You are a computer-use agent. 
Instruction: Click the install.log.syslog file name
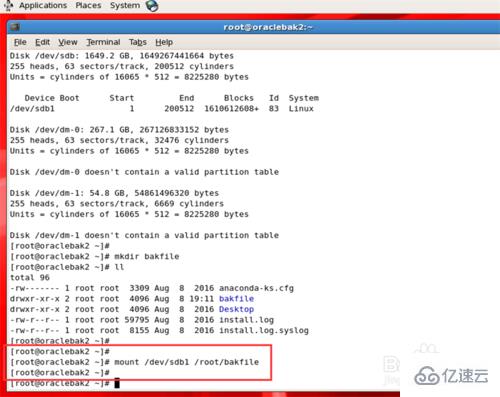point(264,331)
